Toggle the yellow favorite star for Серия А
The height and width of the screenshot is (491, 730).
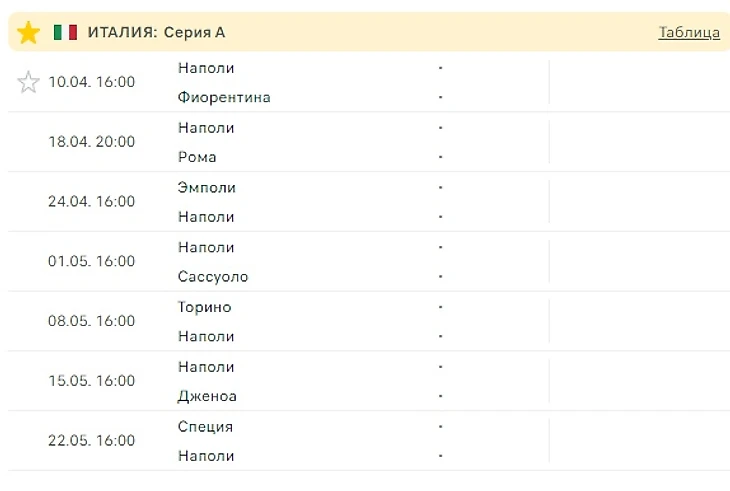[28, 33]
